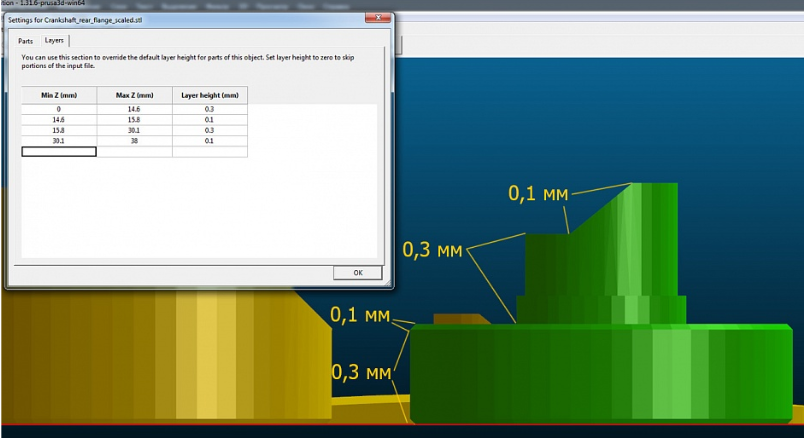Select the Min Z cell showing 14.6
Image resolution: width=804 pixels, height=438 pixels.
pyautogui.click(x=59, y=120)
